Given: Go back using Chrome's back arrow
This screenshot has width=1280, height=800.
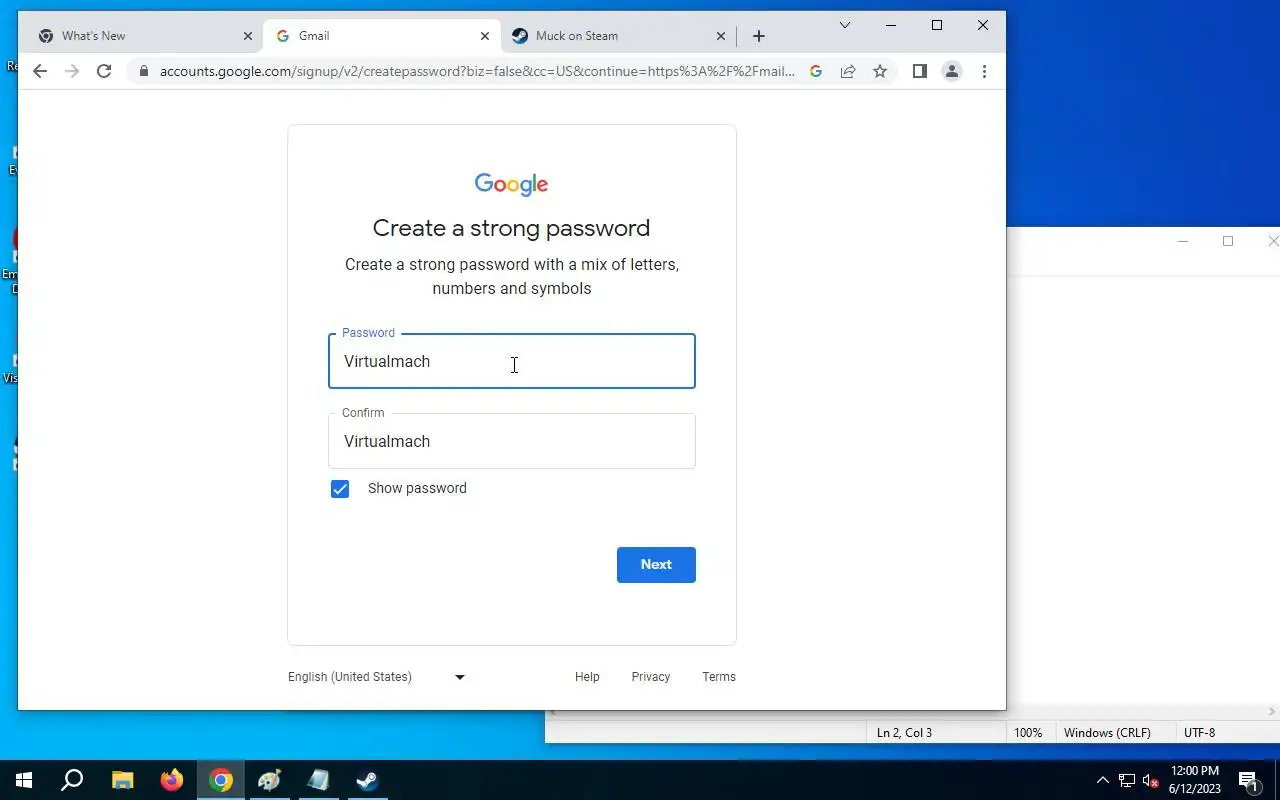Looking at the screenshot, I should [40, 71].
